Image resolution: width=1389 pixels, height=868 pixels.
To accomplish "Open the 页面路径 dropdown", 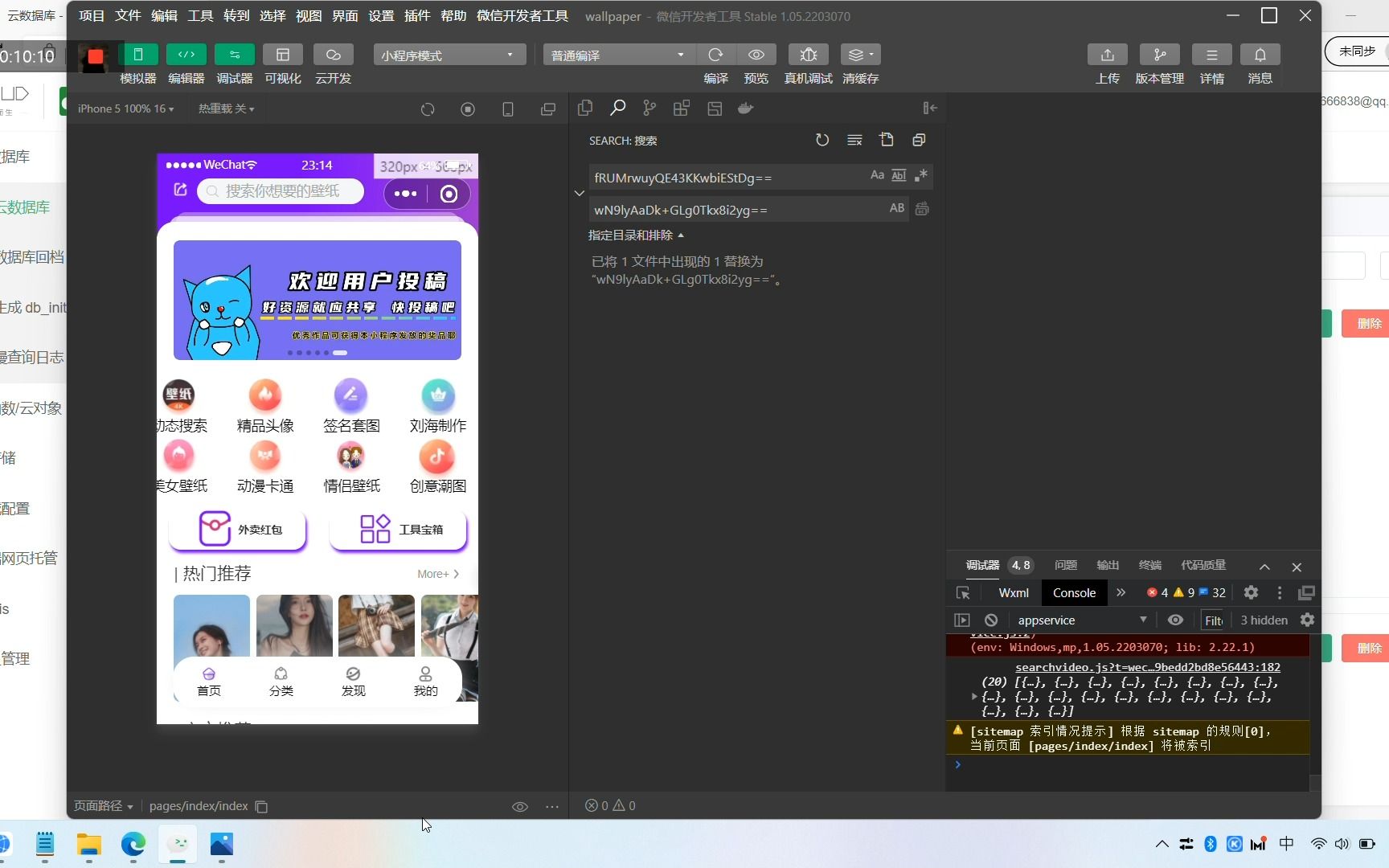I will tap(104, 805).
